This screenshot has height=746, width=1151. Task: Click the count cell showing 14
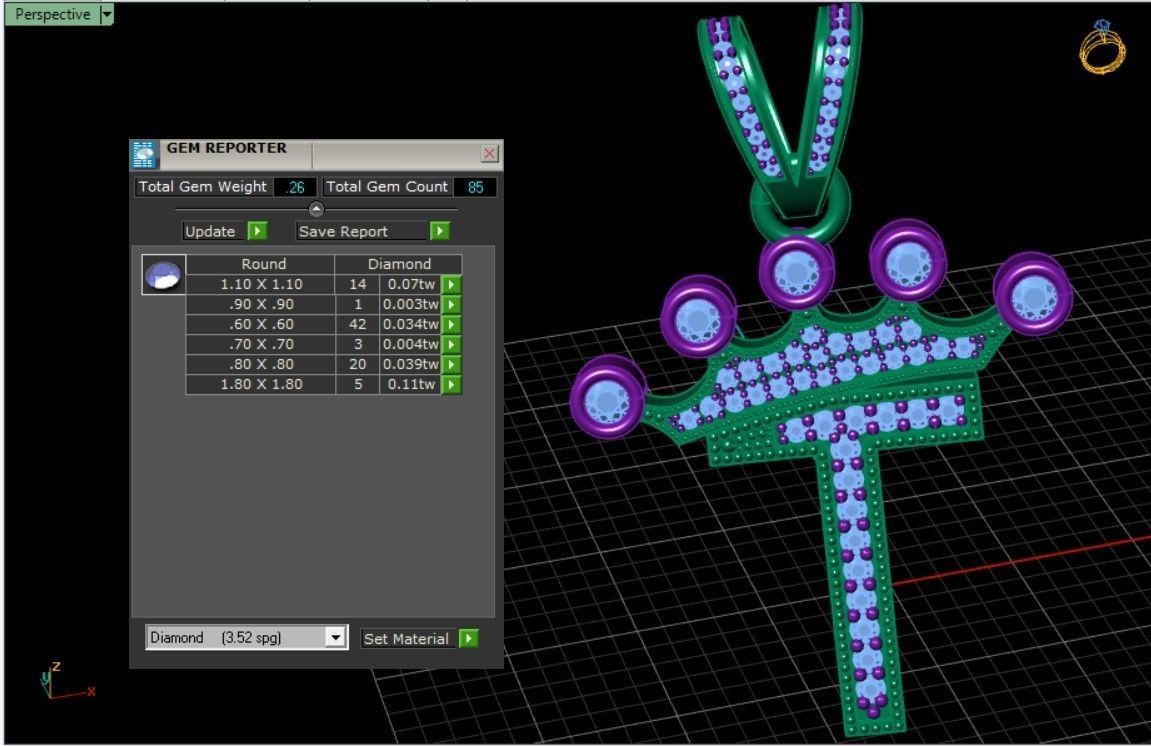coord(357,284)
